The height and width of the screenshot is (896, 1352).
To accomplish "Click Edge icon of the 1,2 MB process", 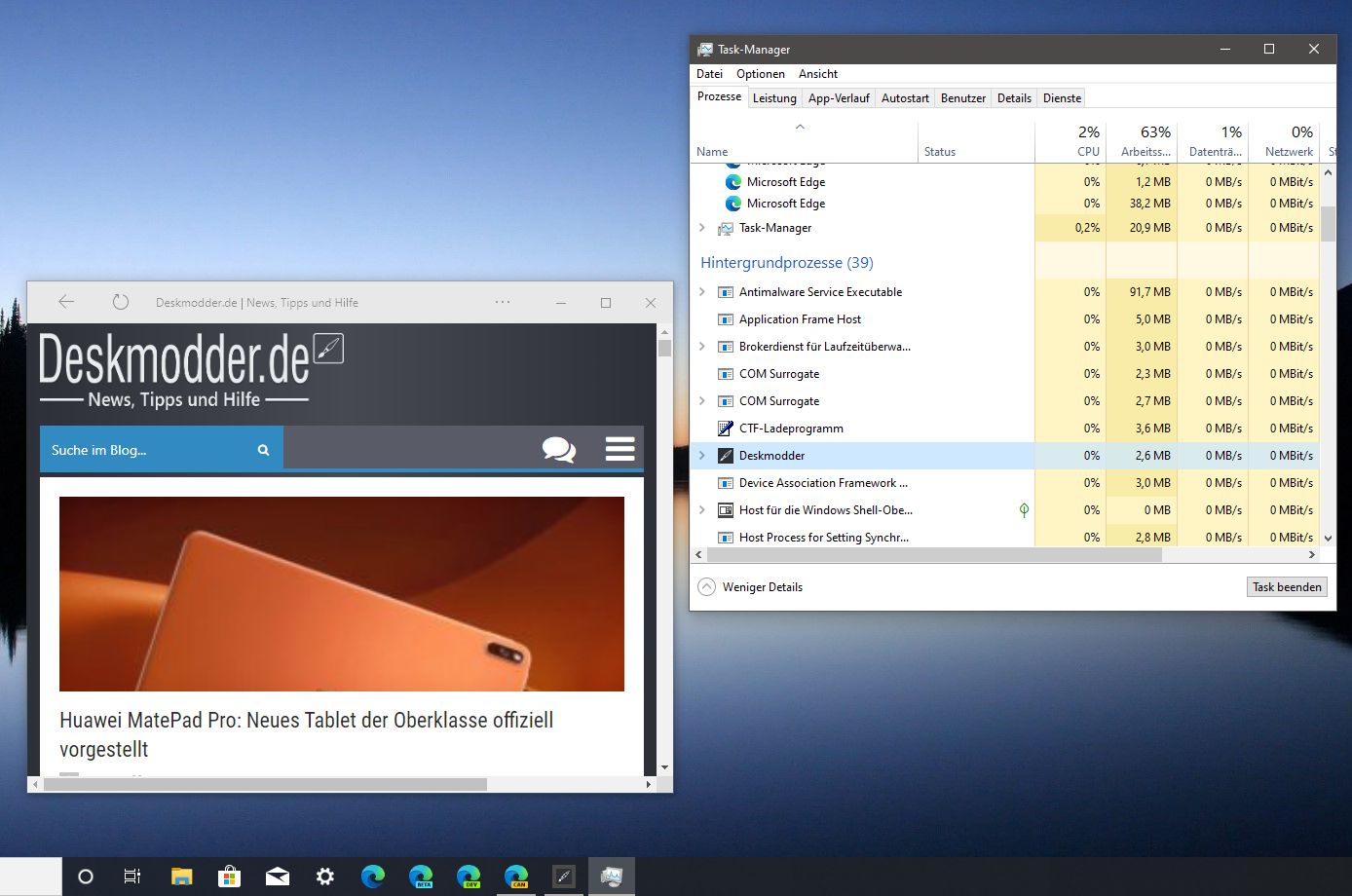I will click(733, 182).
